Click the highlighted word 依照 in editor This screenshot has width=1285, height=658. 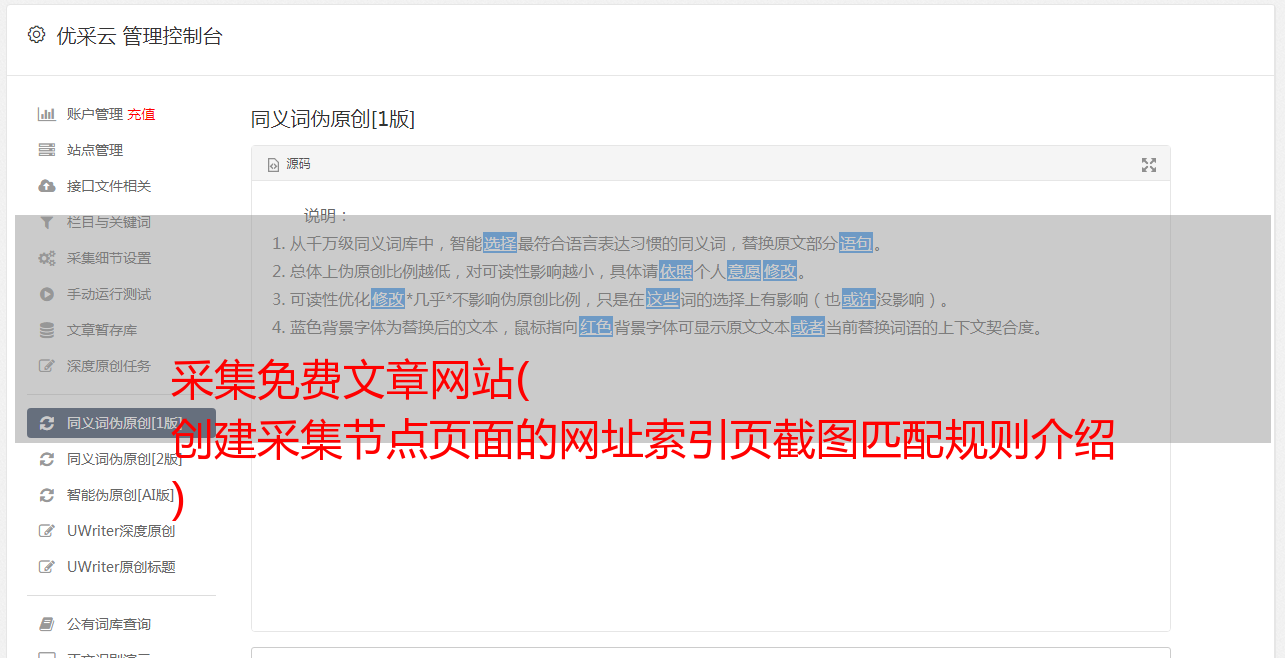676,271
